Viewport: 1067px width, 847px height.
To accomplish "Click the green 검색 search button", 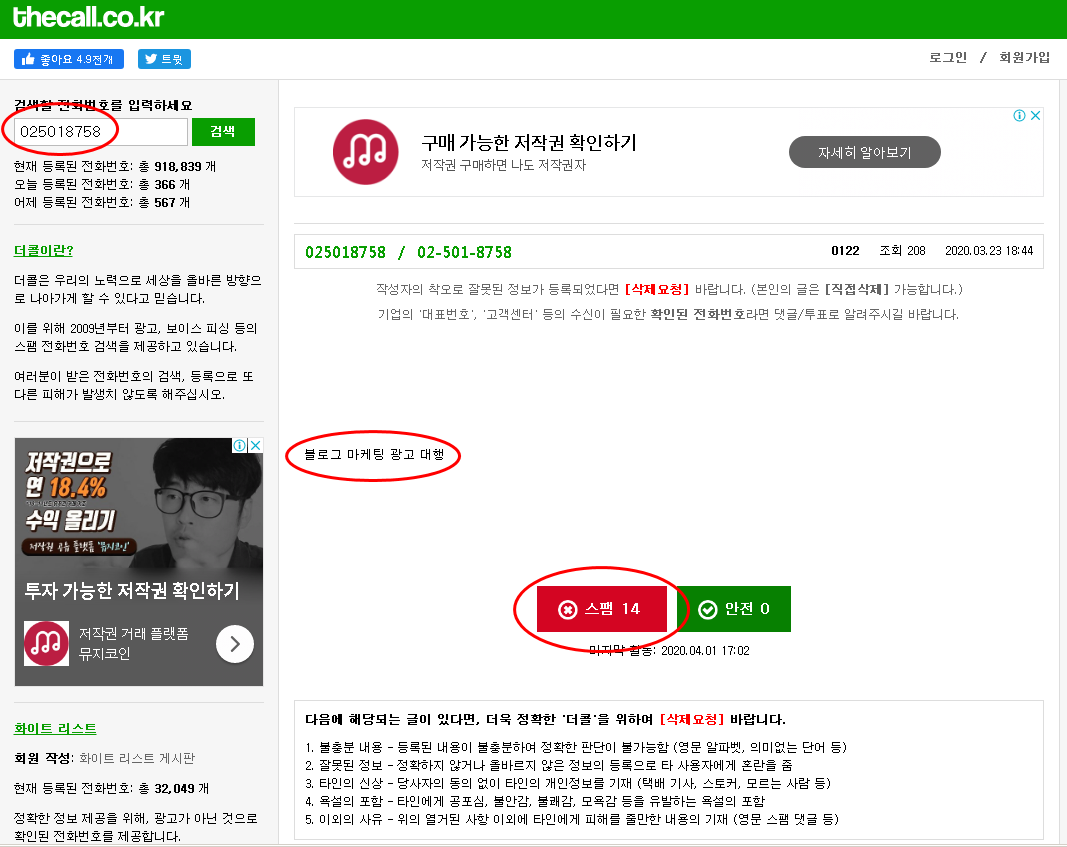I will [223, 132].
